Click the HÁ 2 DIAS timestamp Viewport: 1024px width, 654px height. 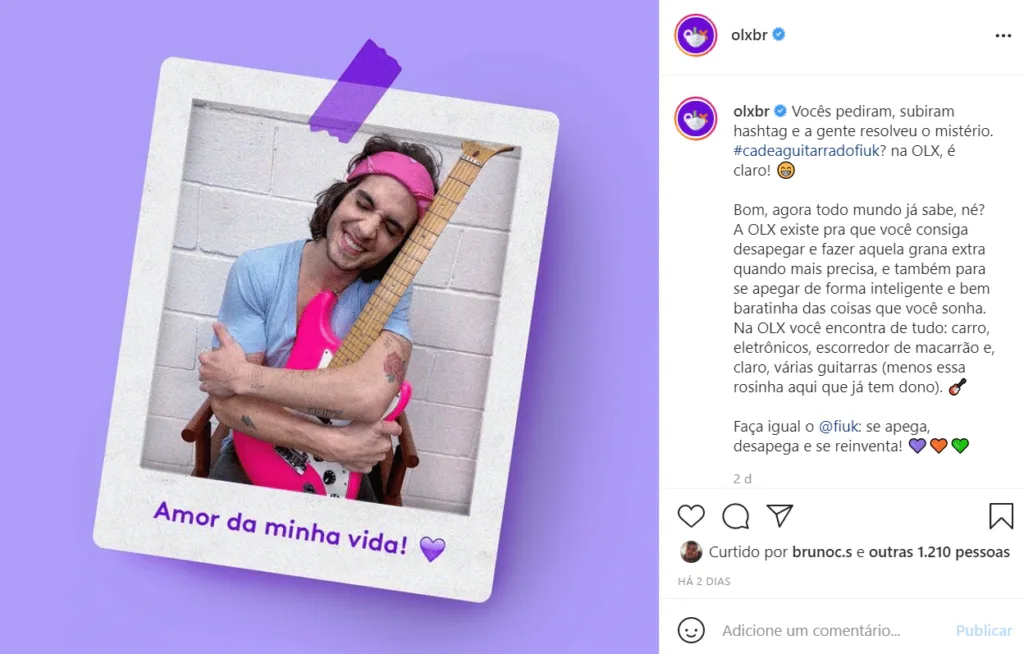[x=704, y=581]
